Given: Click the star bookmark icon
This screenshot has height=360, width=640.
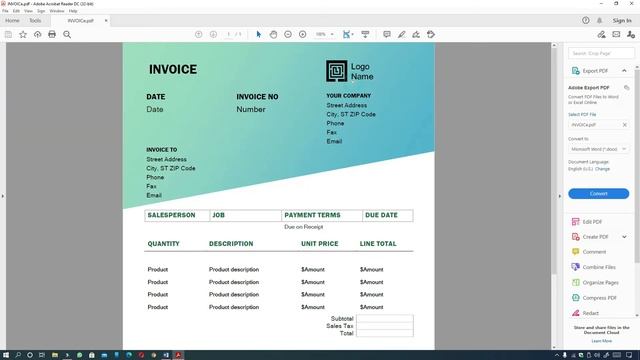Looking at the screenshot, I should [23, 35].
